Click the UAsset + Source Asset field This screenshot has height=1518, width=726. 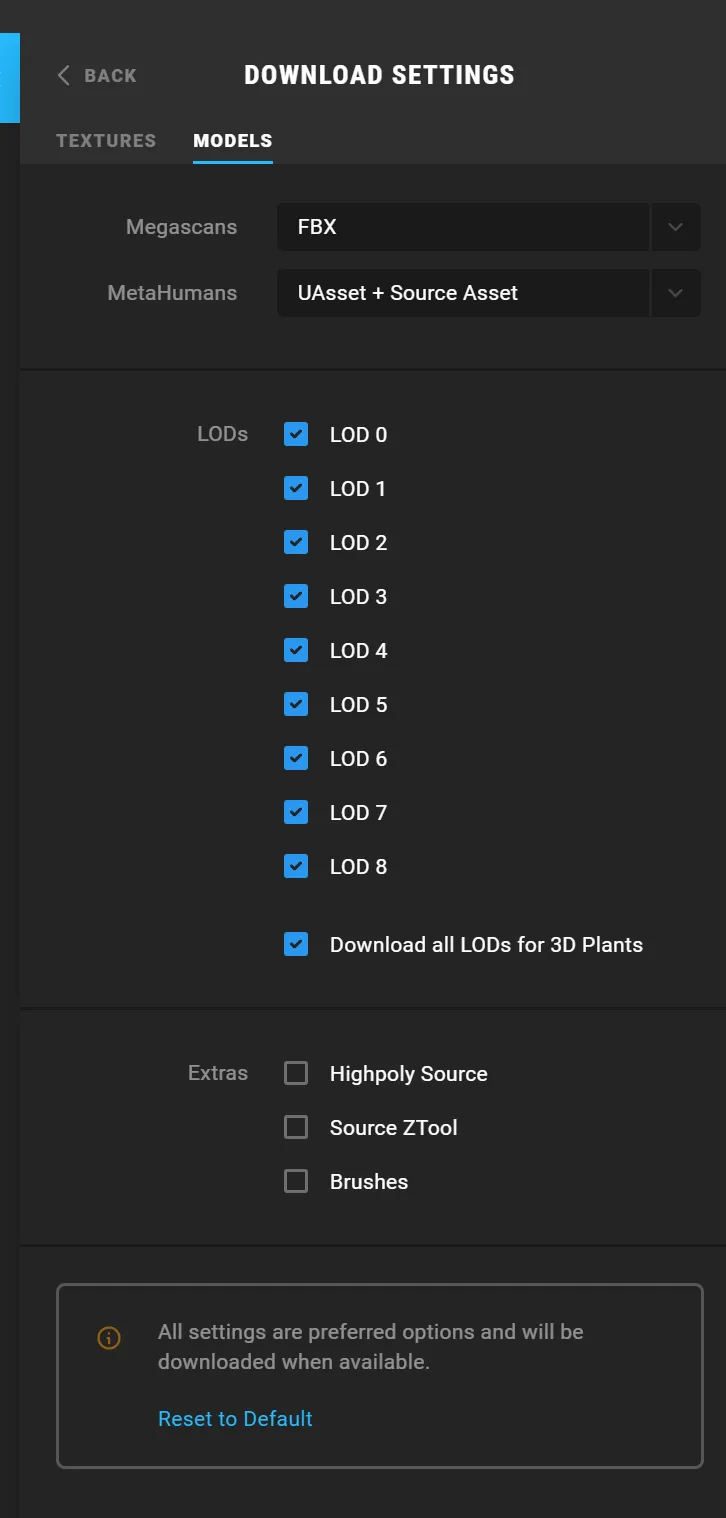pyautogui.click(x=462, y=293)
